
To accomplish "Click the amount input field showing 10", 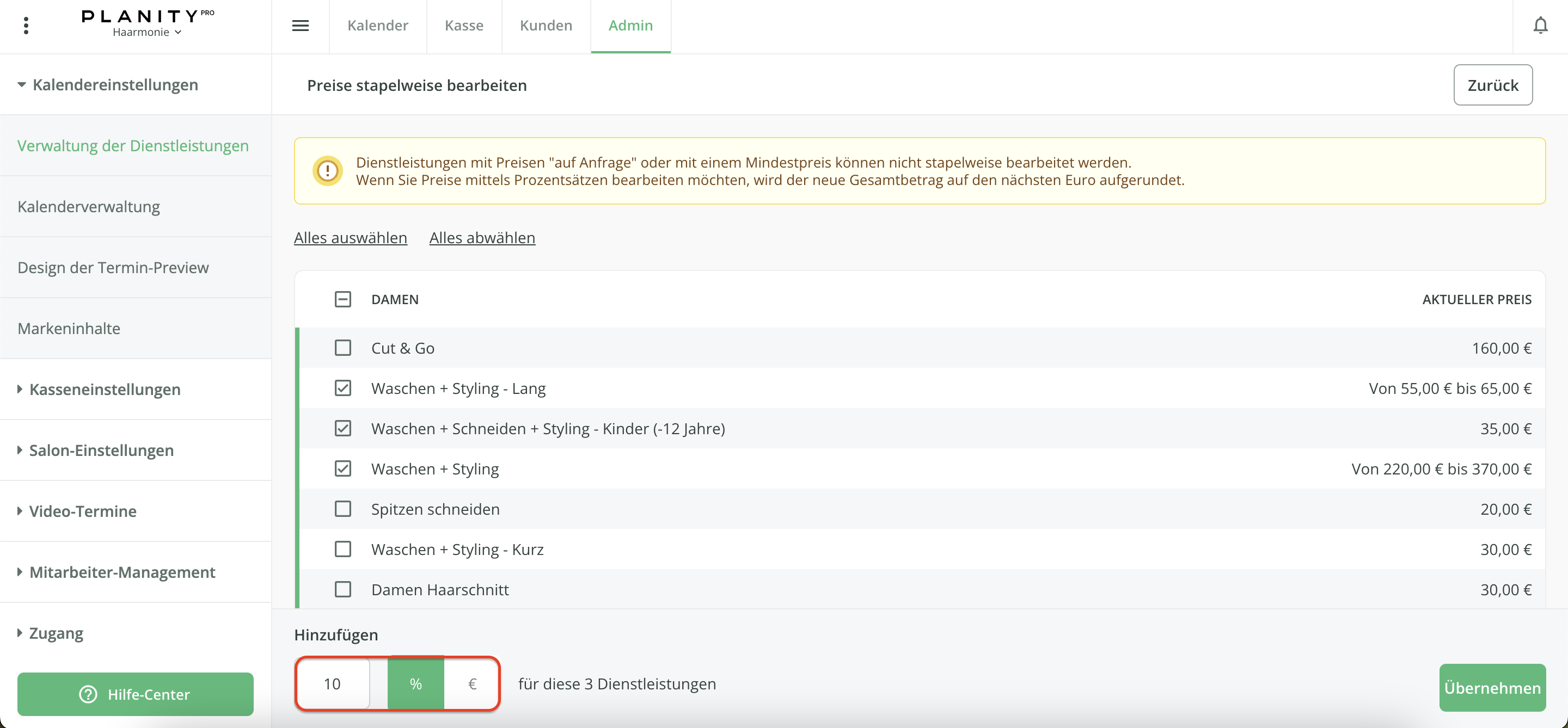I will pos(333,683).
